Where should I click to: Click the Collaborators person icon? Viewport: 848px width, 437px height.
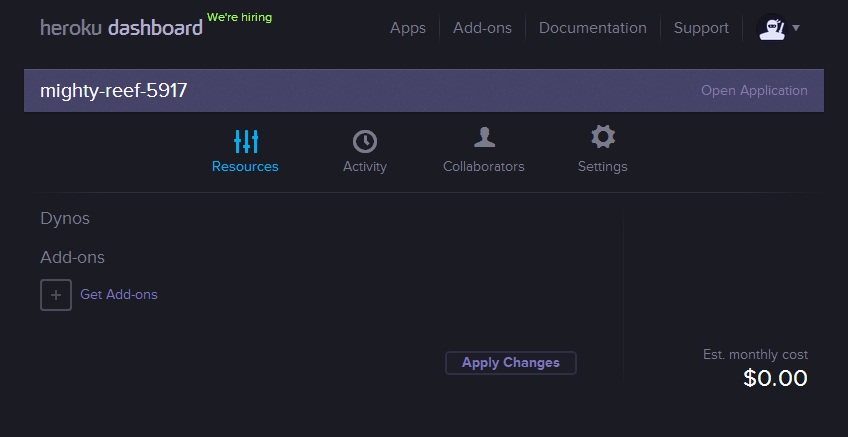[x=484, y=137]
